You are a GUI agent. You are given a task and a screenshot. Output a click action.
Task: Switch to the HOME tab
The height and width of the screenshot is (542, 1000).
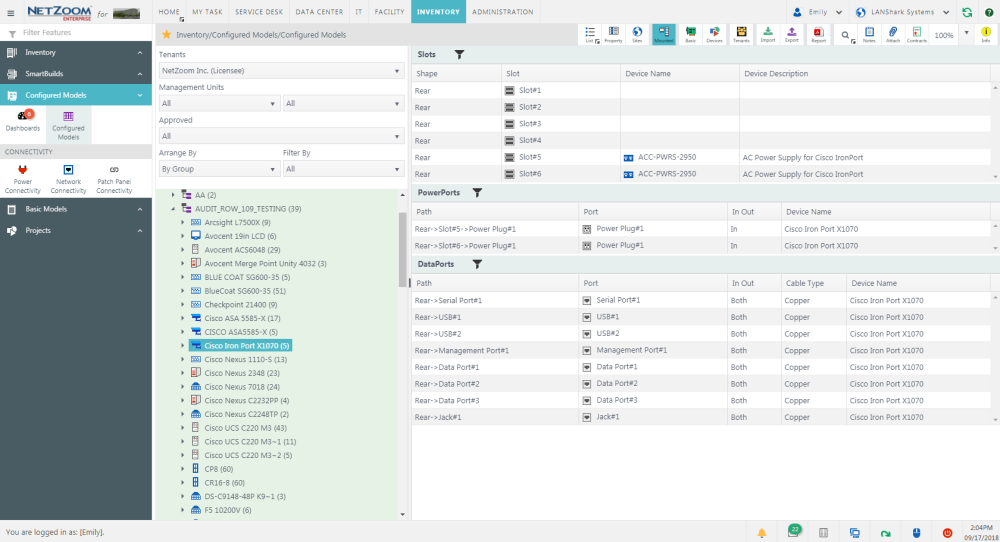[x=169, y=11]
